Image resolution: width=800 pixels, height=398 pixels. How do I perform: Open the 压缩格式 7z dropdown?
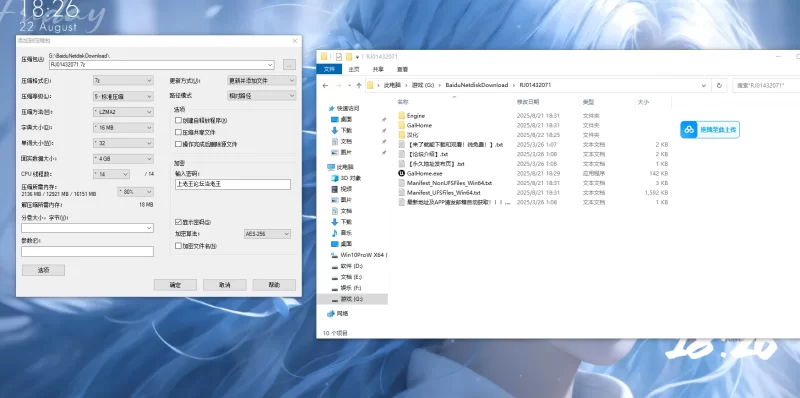(x=123, y=80)
